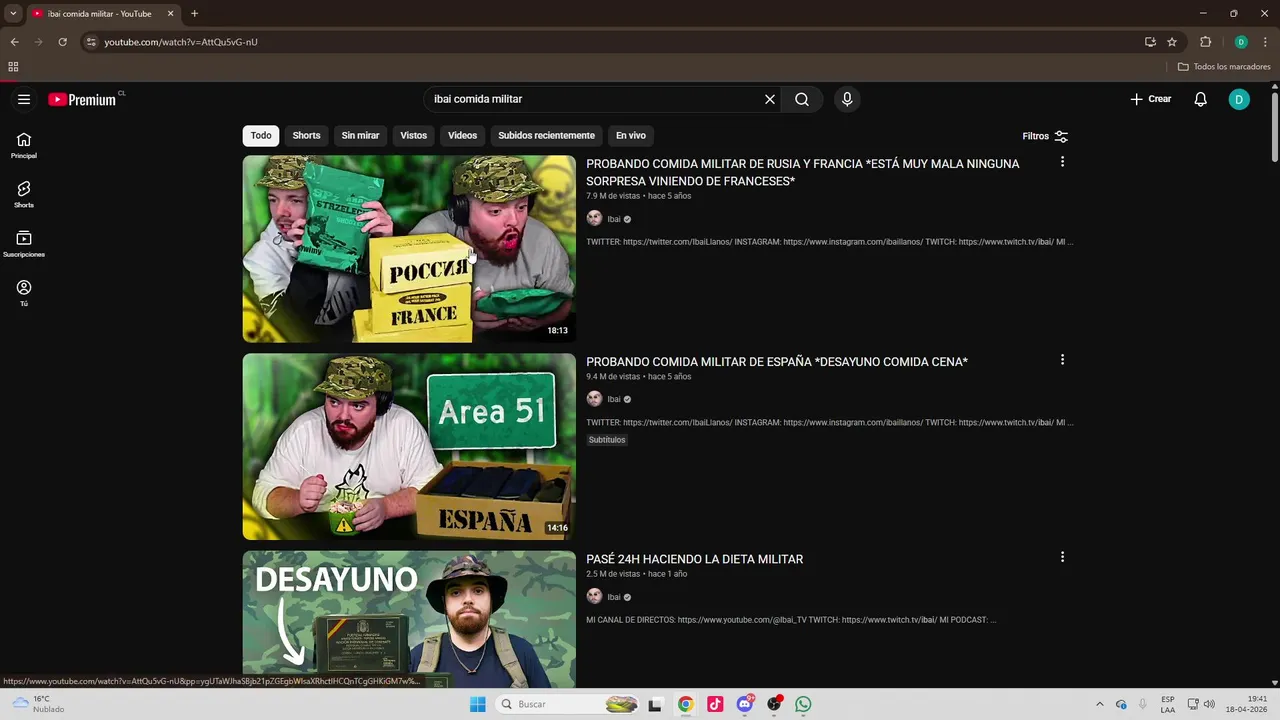Click Ibai channel avatar under España video
1280x720 pixels.
(594, 399)
